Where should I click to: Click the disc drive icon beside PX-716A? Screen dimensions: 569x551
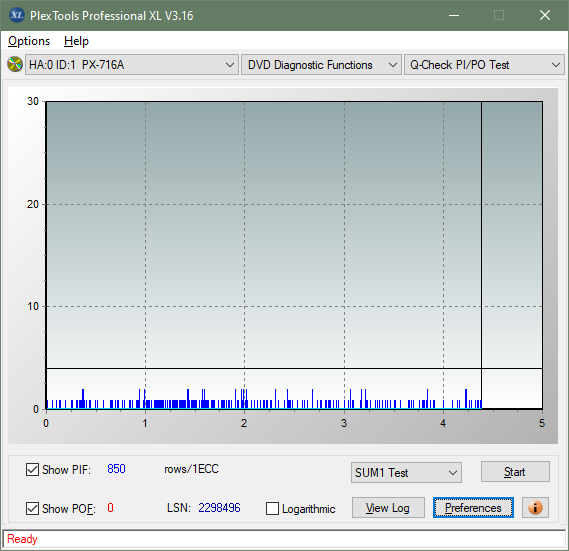click(15, 65)
